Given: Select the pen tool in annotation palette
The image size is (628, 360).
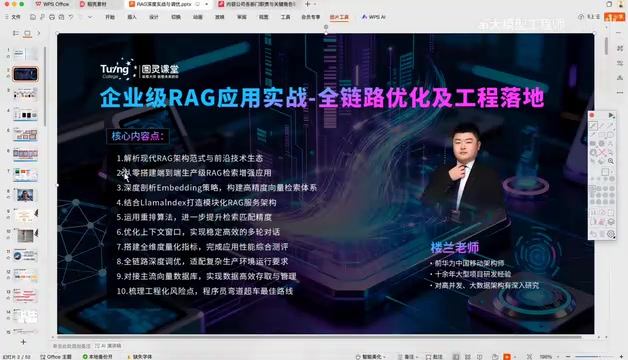Looking at the screenshot, I should coord(593,125).
